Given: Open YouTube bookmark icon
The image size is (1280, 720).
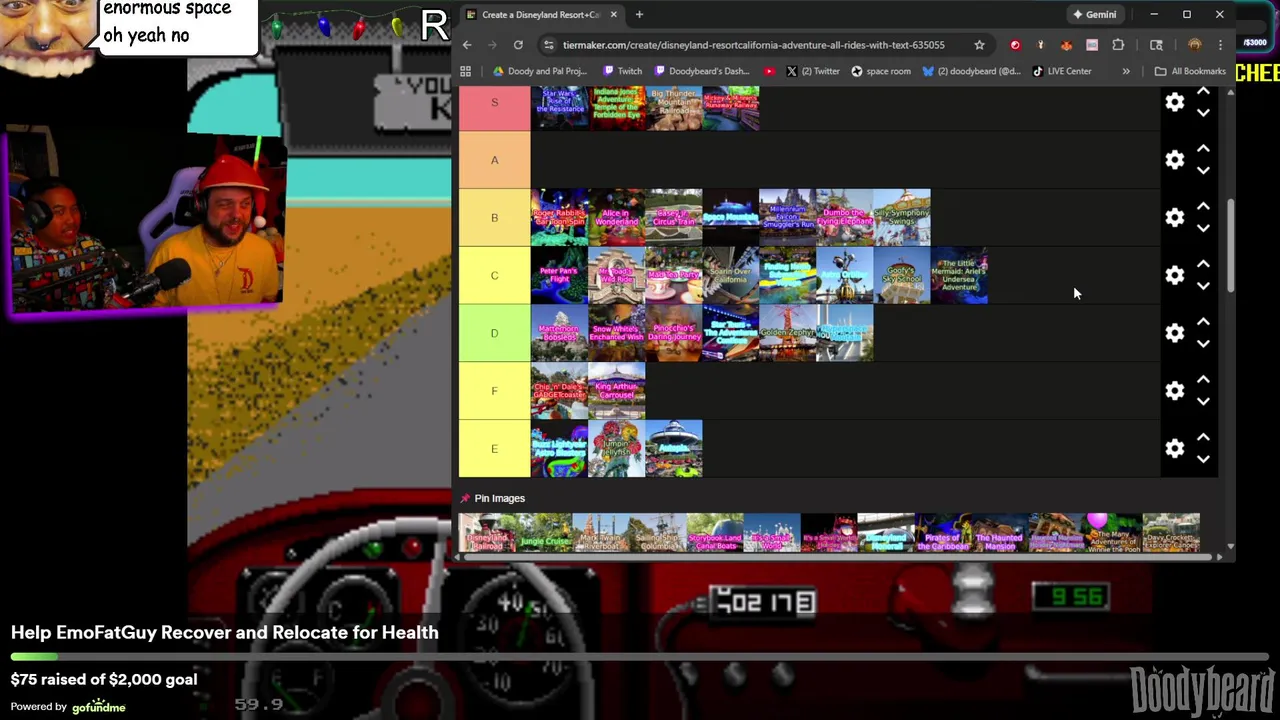Looking at the screenshot, I should click(x=769, y=71).
